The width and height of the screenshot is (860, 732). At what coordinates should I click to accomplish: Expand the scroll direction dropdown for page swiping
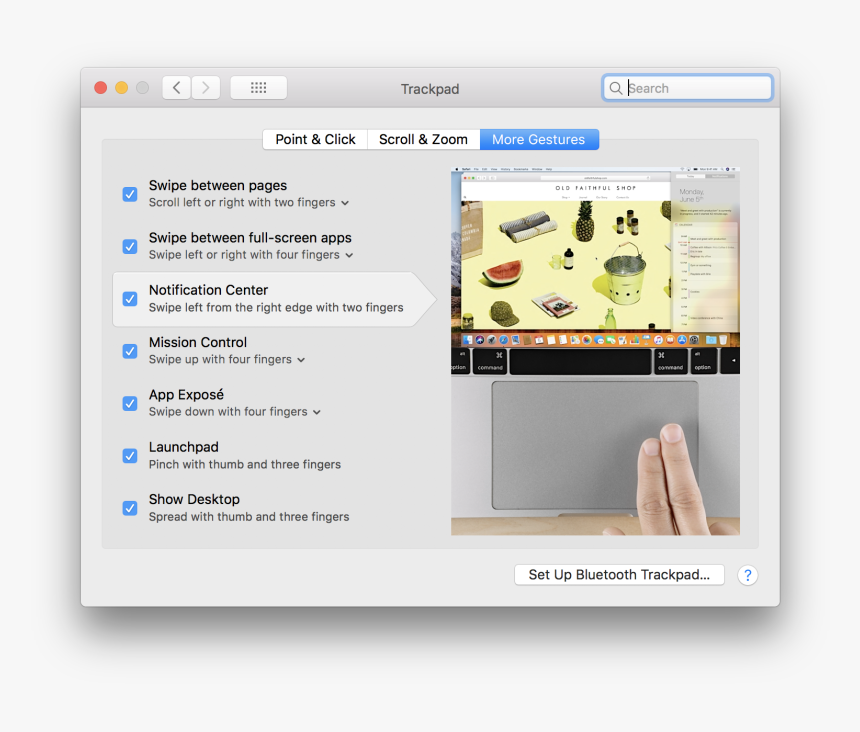(x=345, y=202)
